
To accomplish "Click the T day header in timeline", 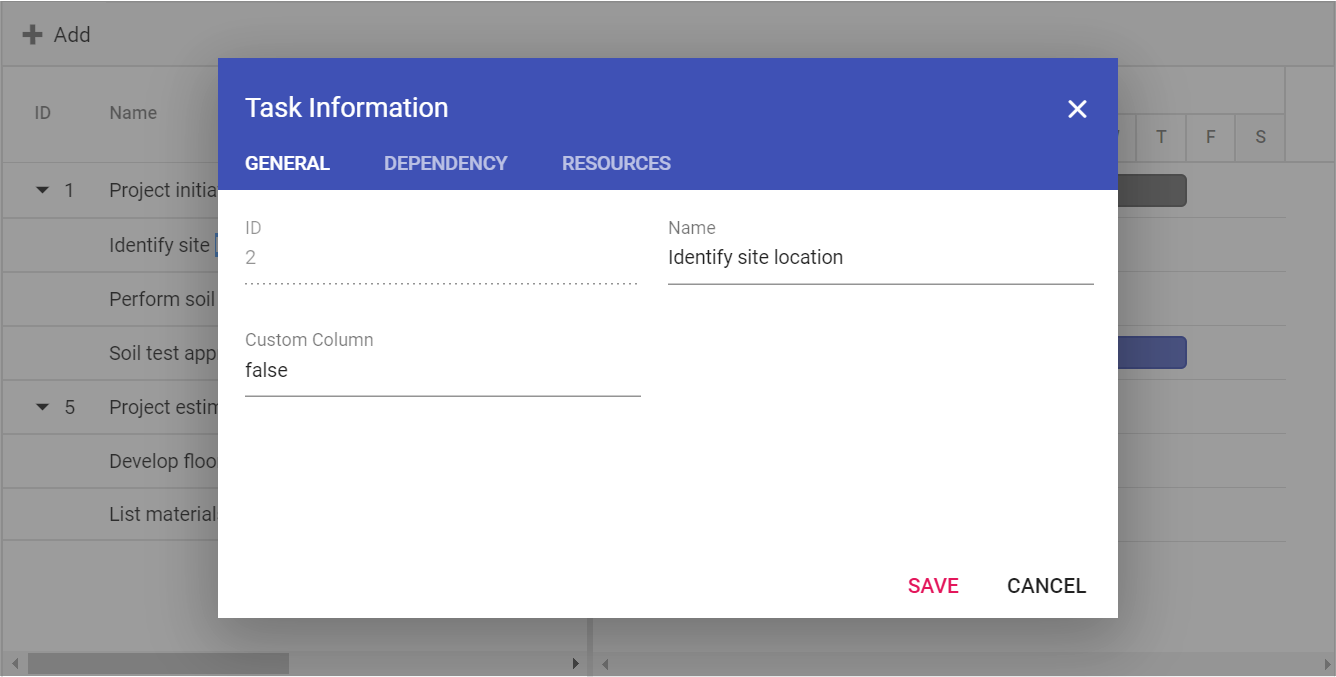I will tap(1161, 137).
